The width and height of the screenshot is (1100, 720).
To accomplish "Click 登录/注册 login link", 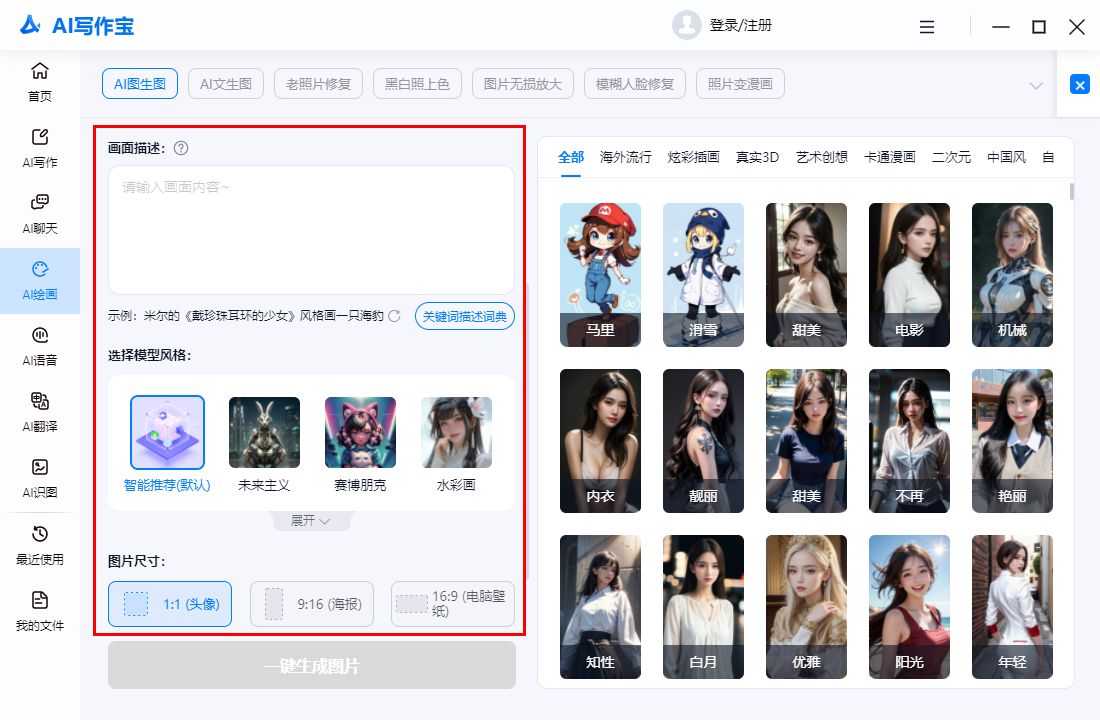I will [x=741, y=25].
